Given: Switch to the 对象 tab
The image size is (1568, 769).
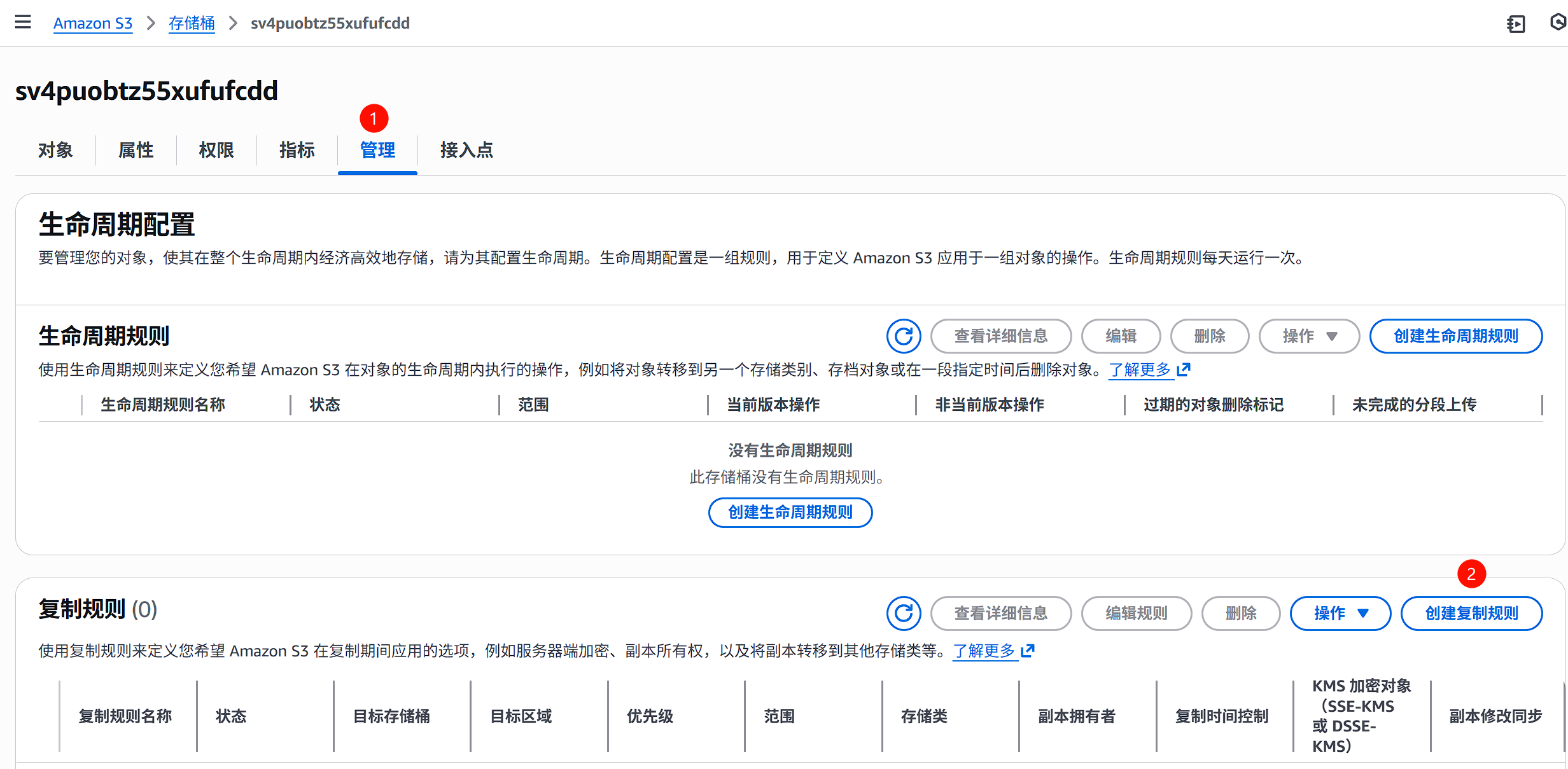Looking at the screenshot, I should (x=55, y=150).
